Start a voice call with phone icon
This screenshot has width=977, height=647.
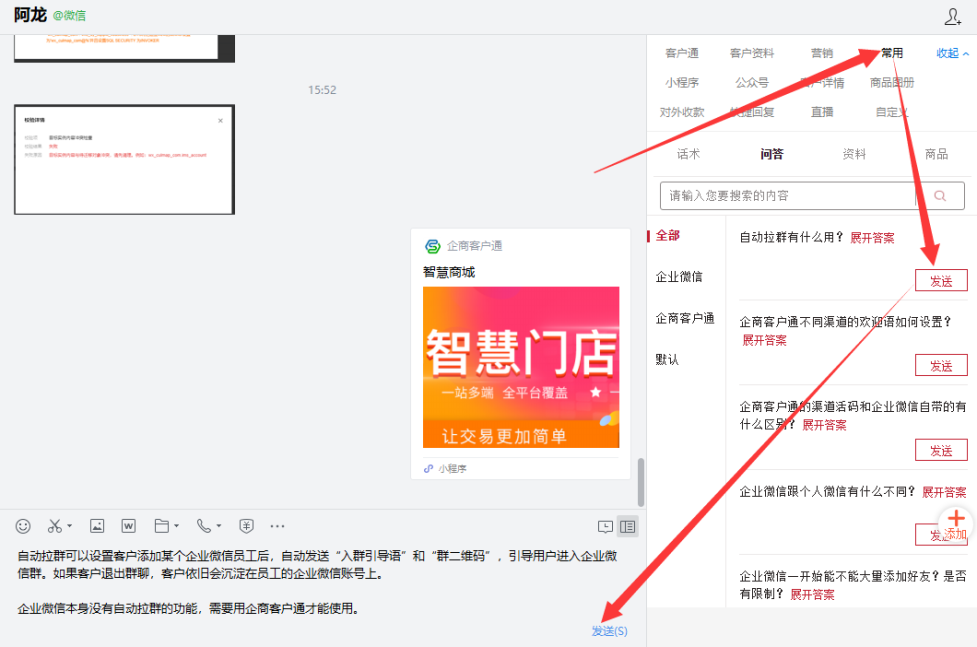pos(204,526)
